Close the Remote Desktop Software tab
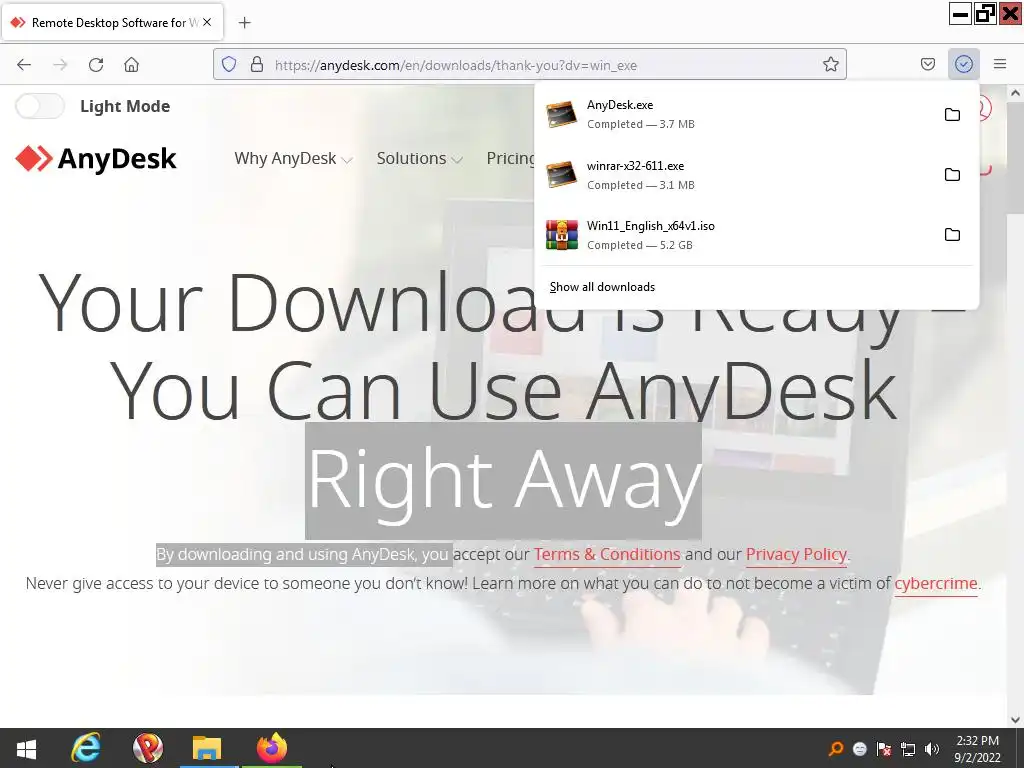The width and height of the screenshot is (1024, 768). (x=207, y=22)
